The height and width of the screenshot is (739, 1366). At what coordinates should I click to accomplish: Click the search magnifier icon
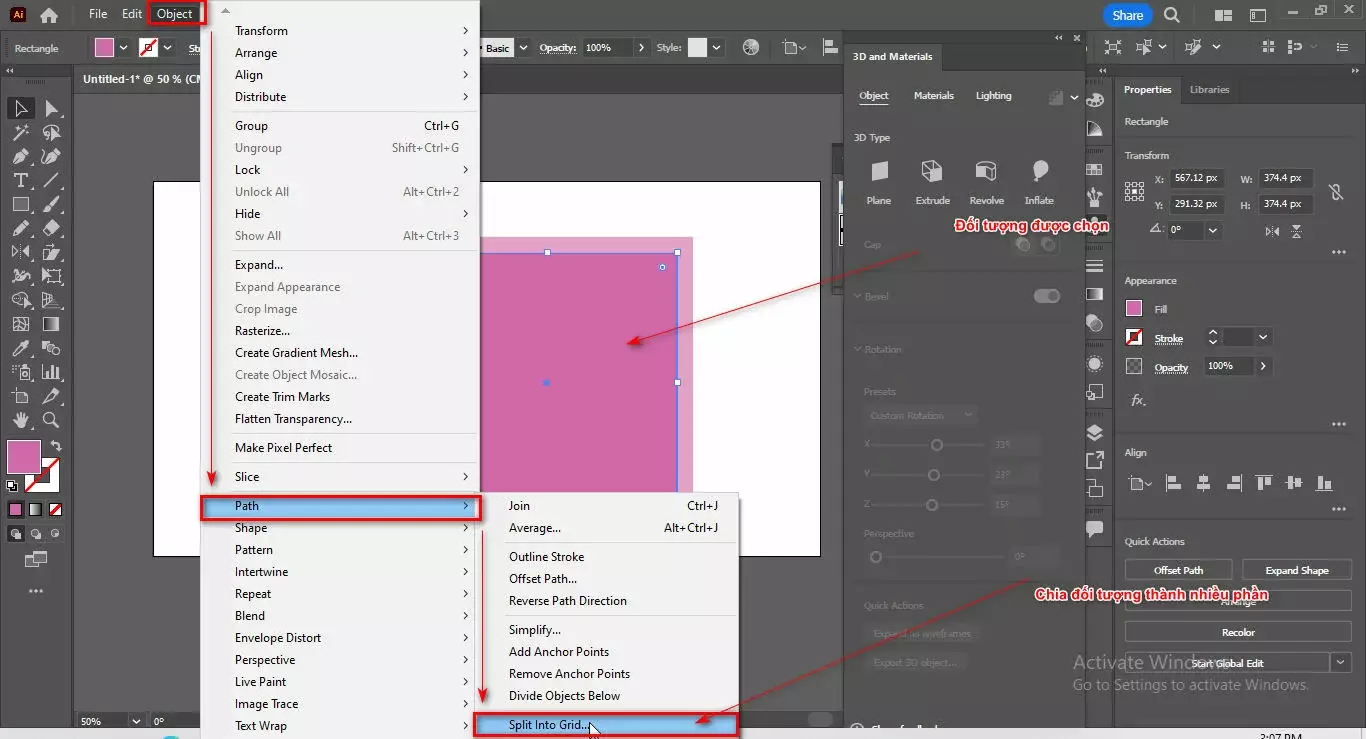coord(1172,15)
